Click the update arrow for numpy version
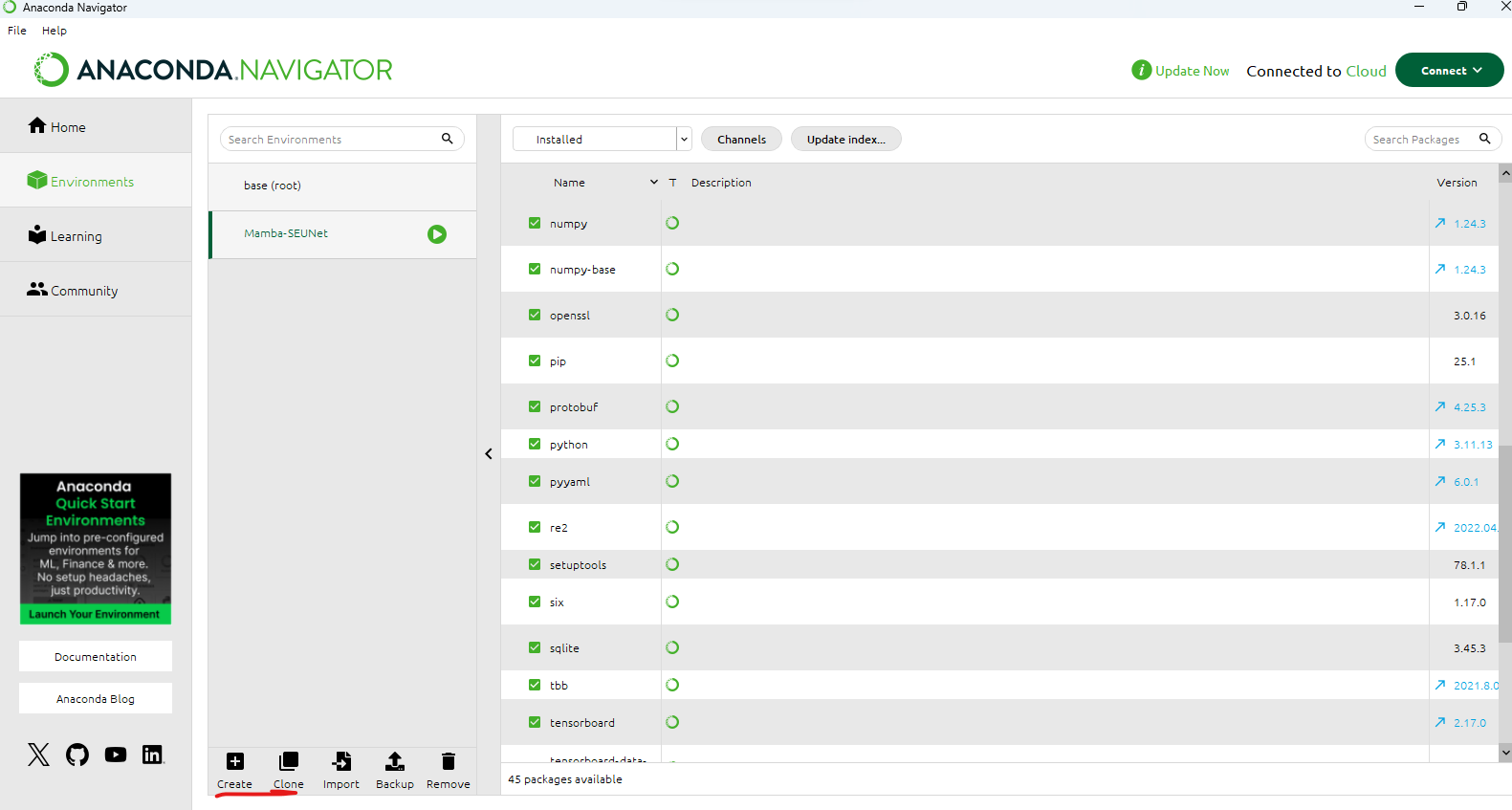Screen dimensions: 1512x810 1440,223
